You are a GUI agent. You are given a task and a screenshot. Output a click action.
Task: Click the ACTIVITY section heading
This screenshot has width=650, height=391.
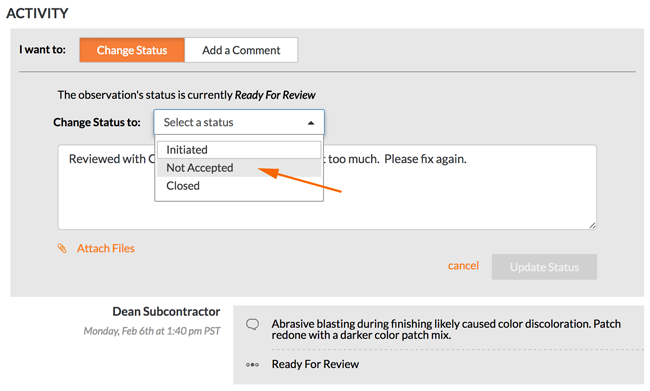[37, 13]
